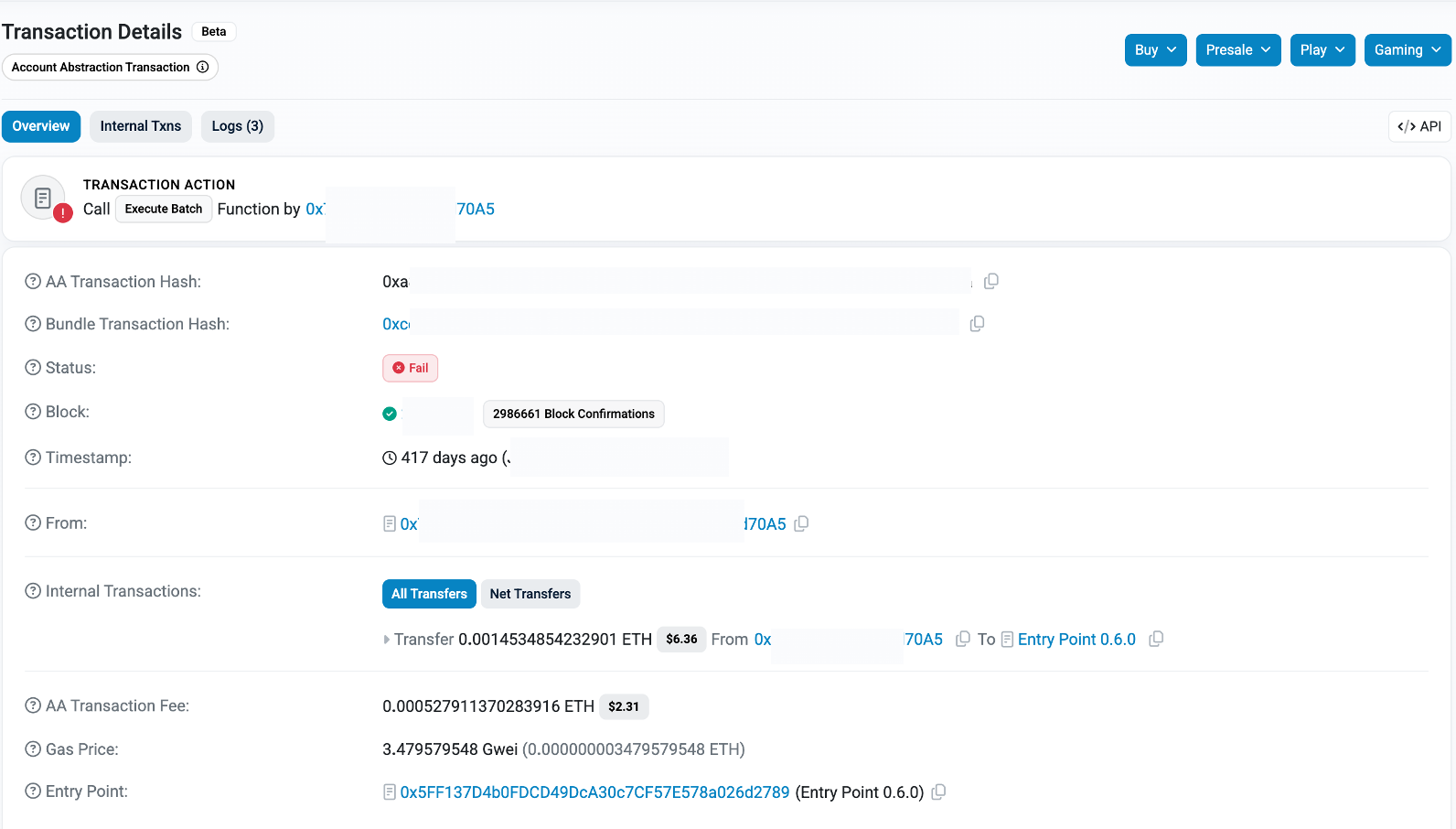Viewport: 1456px width, 829px height.
Task: Expand the Transfer row disclosure triangle
Action: click(386, 640)
